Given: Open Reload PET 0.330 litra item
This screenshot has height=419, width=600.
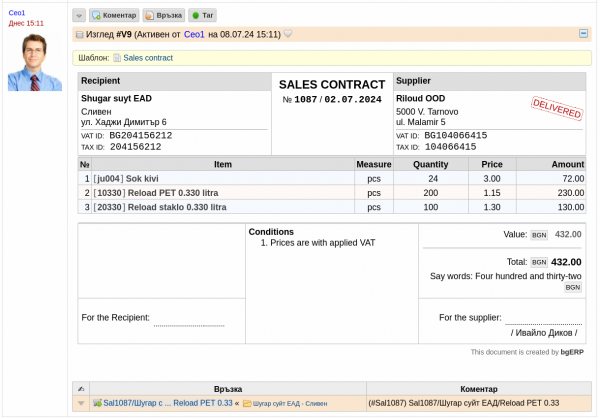Looking at the screenshot, I should tap(176, 192).
